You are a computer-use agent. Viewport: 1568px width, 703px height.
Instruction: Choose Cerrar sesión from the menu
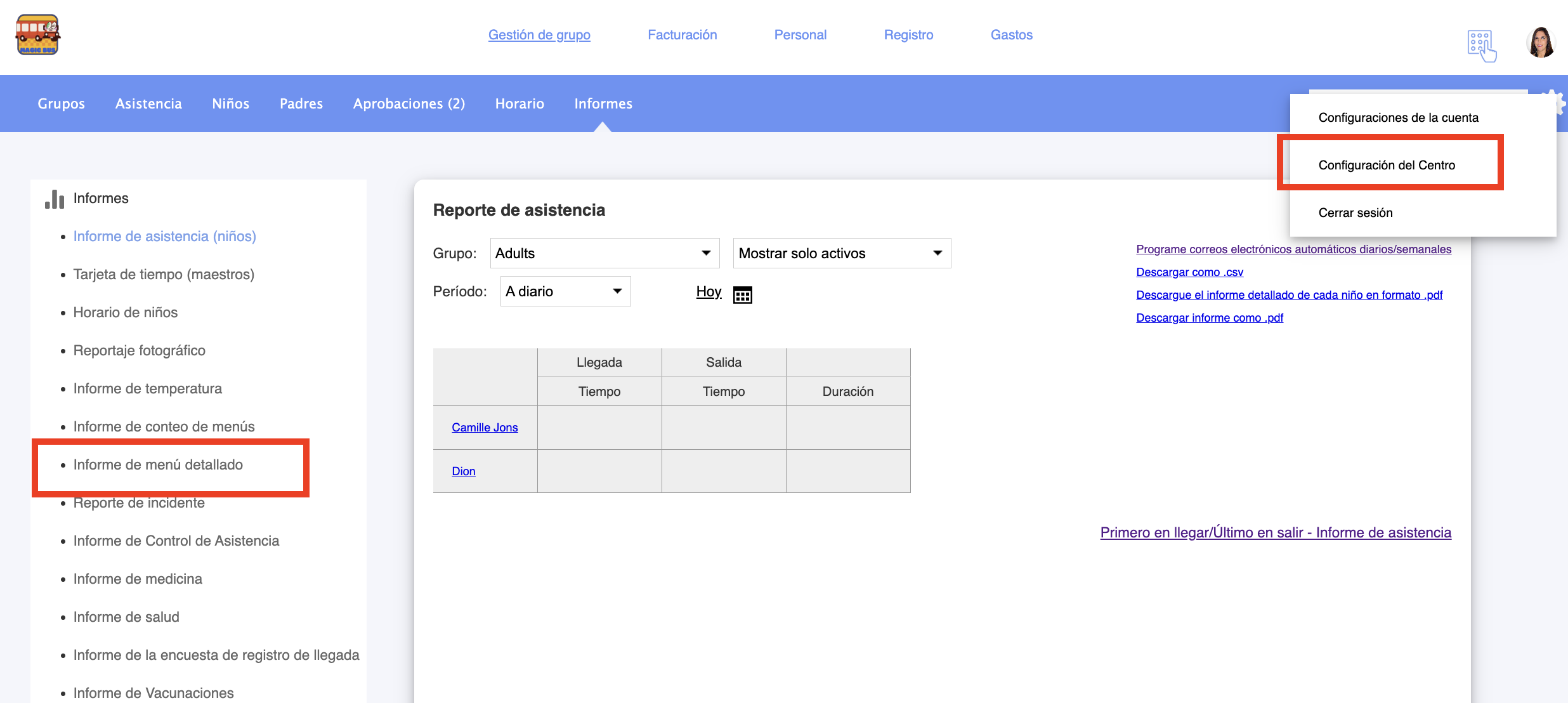point(1356,213)
